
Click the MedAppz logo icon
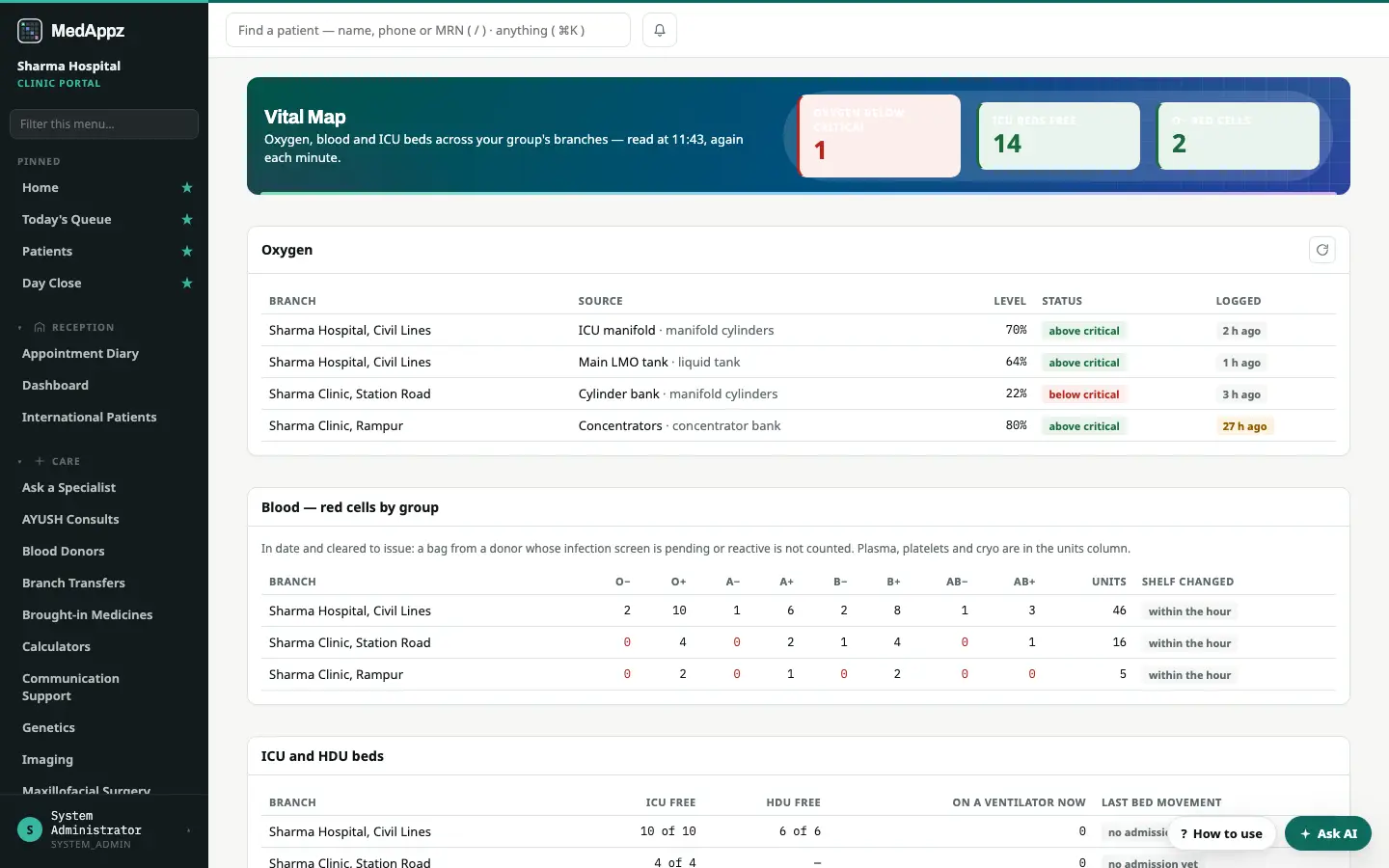(x=30, y=31)
